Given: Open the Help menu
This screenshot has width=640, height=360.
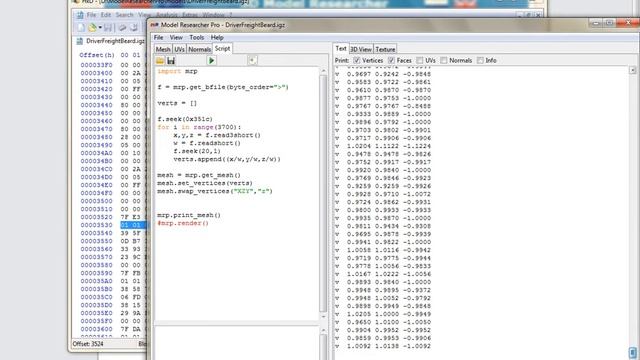Looking at the screenshot, I should [x=217, y=38].
